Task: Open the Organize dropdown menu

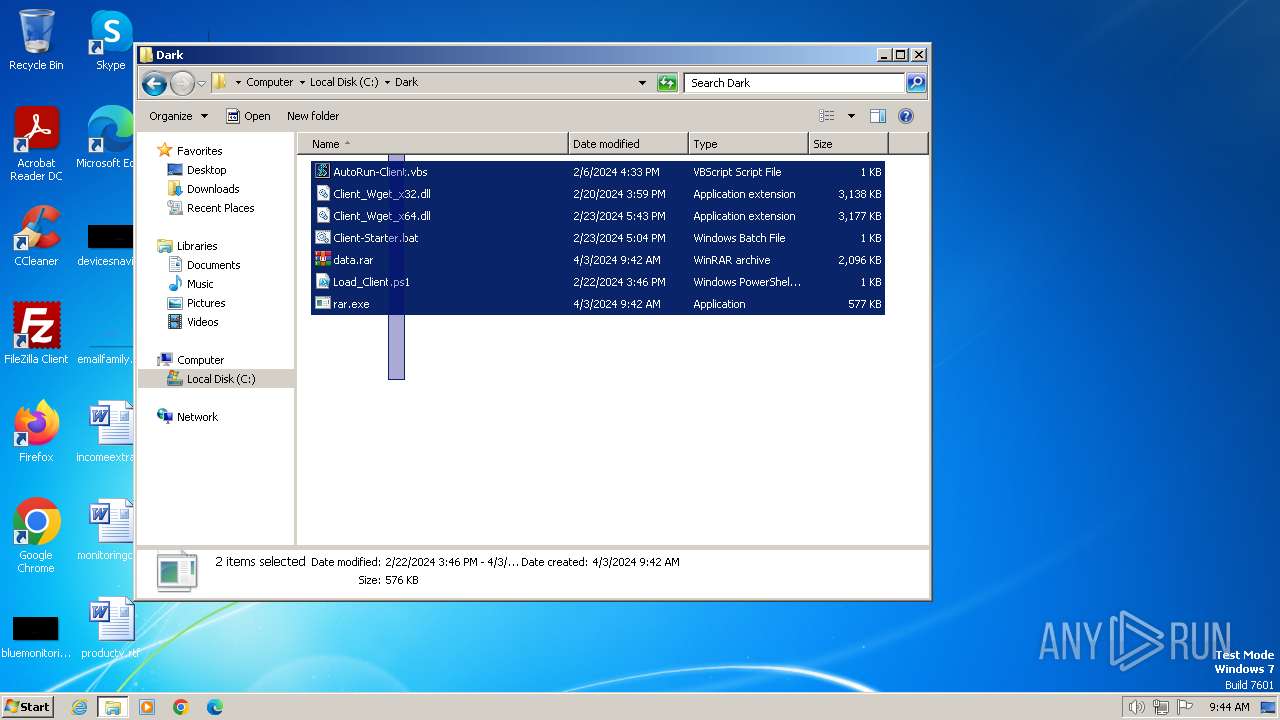Action: 178,116
